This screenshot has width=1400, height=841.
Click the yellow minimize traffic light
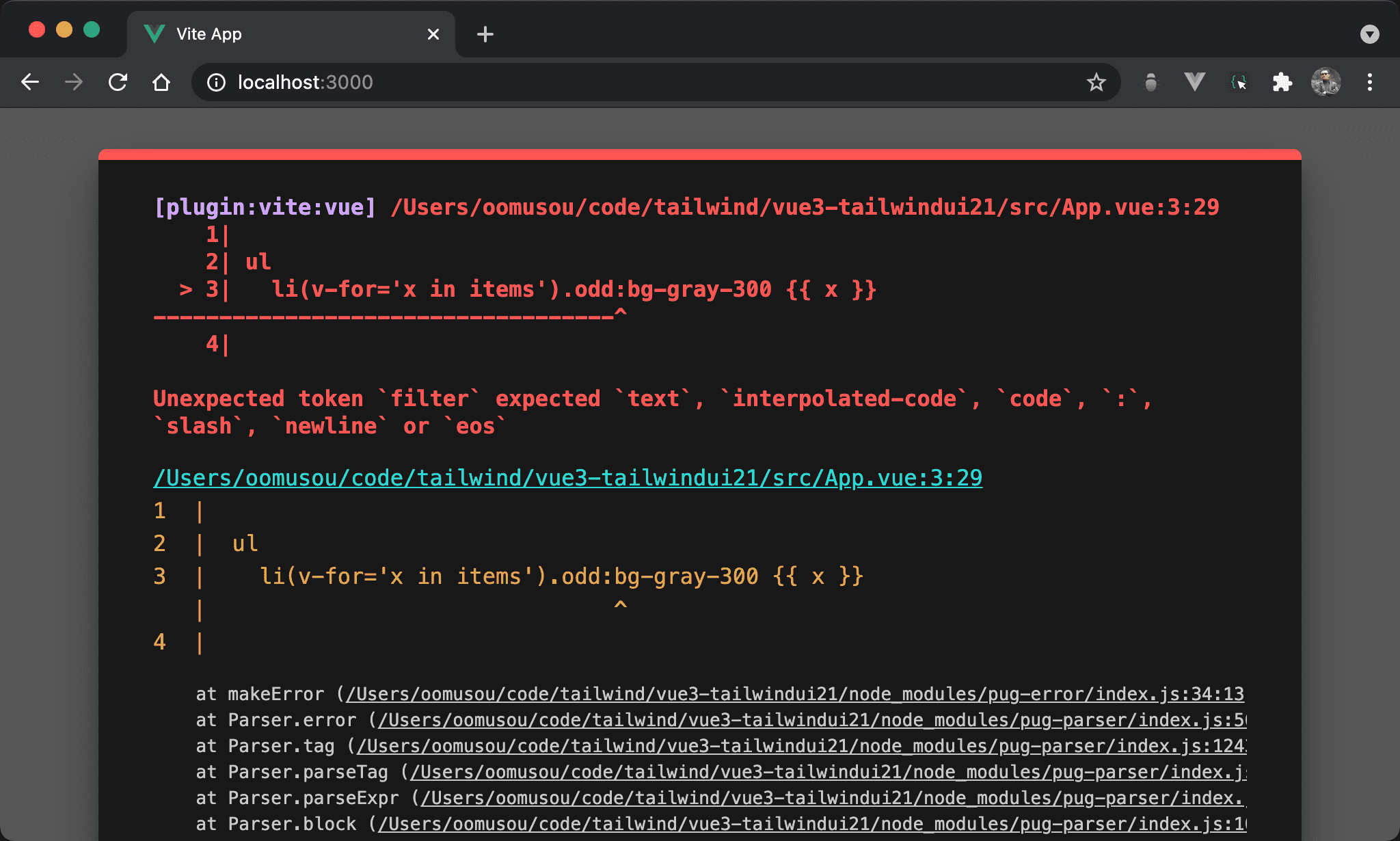(64, 29)
